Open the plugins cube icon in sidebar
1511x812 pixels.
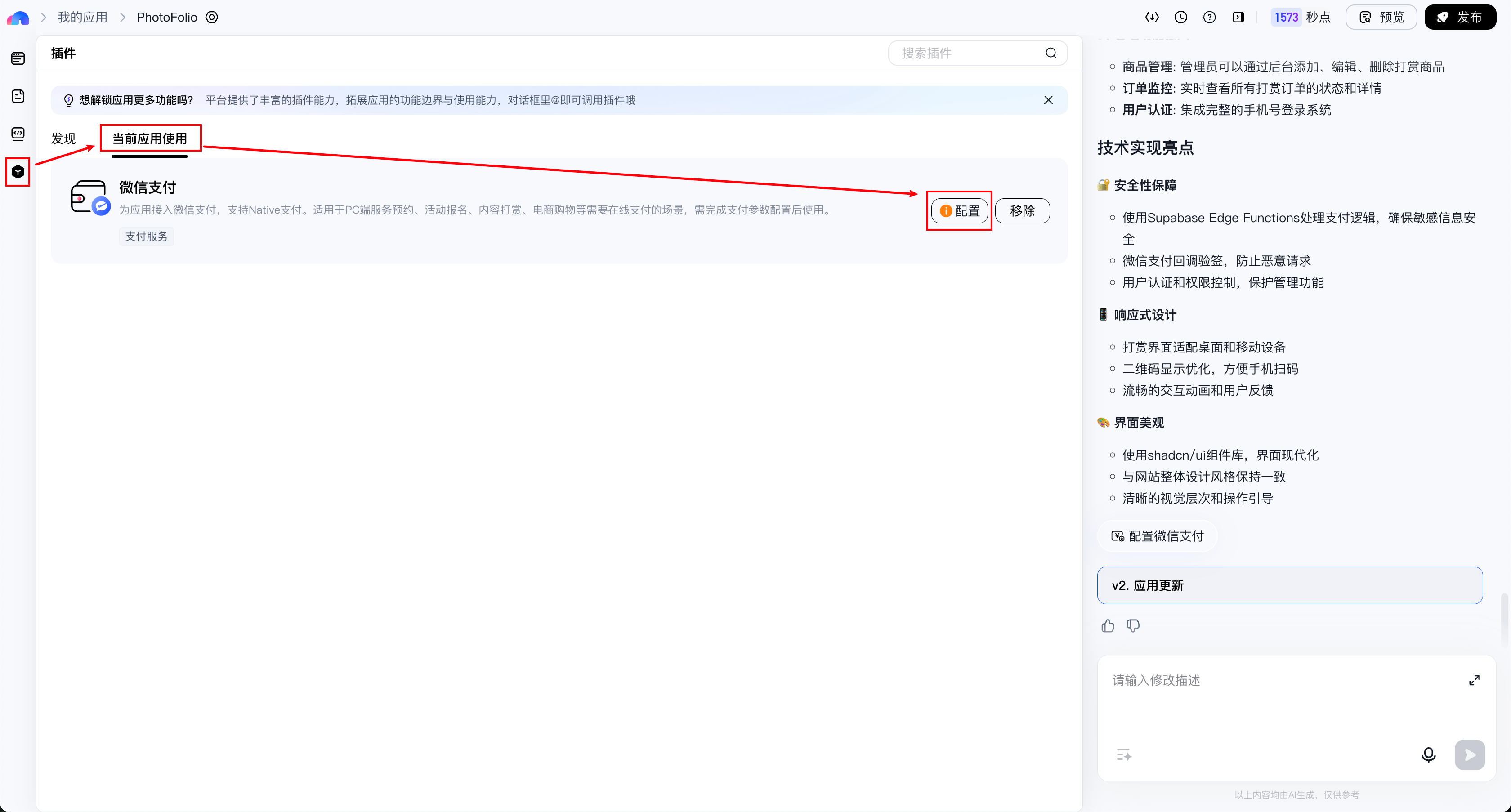(18, 172)
